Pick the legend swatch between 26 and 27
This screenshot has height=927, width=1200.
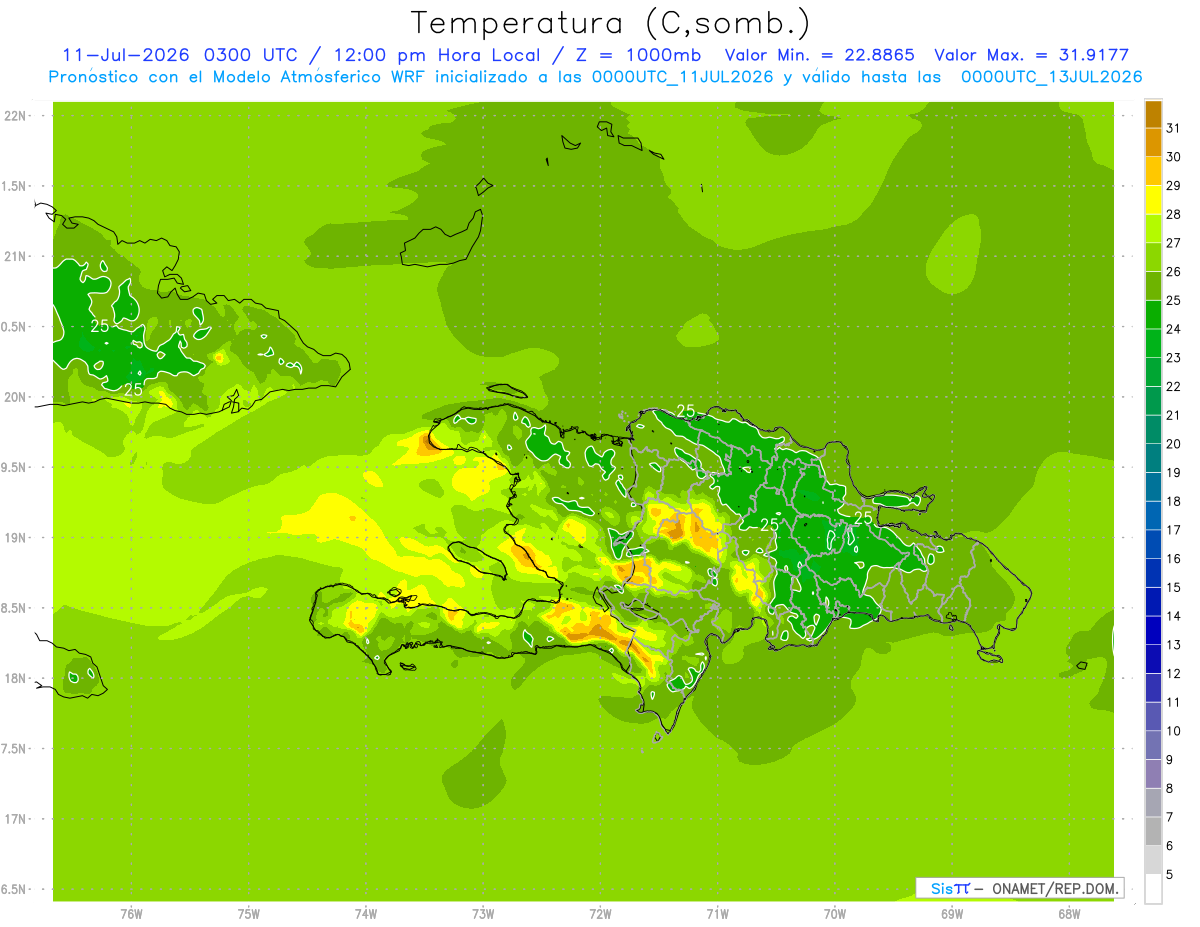tap(1153, 257)
